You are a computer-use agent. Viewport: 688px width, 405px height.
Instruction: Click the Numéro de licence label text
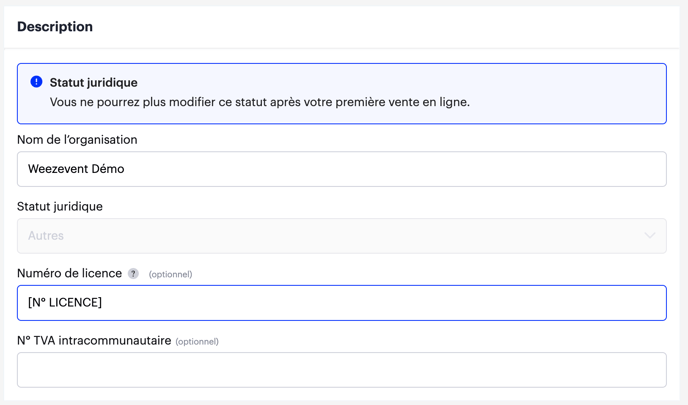69,273
